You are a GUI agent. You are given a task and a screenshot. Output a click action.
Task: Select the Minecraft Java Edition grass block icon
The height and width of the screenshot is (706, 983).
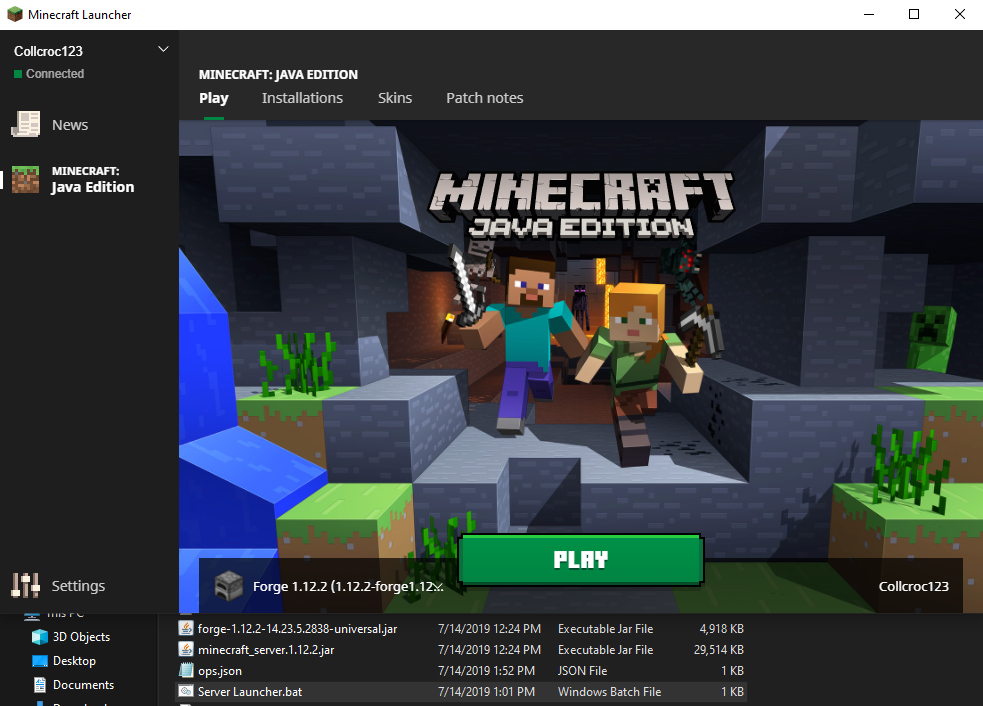click(x=25, y=179)
